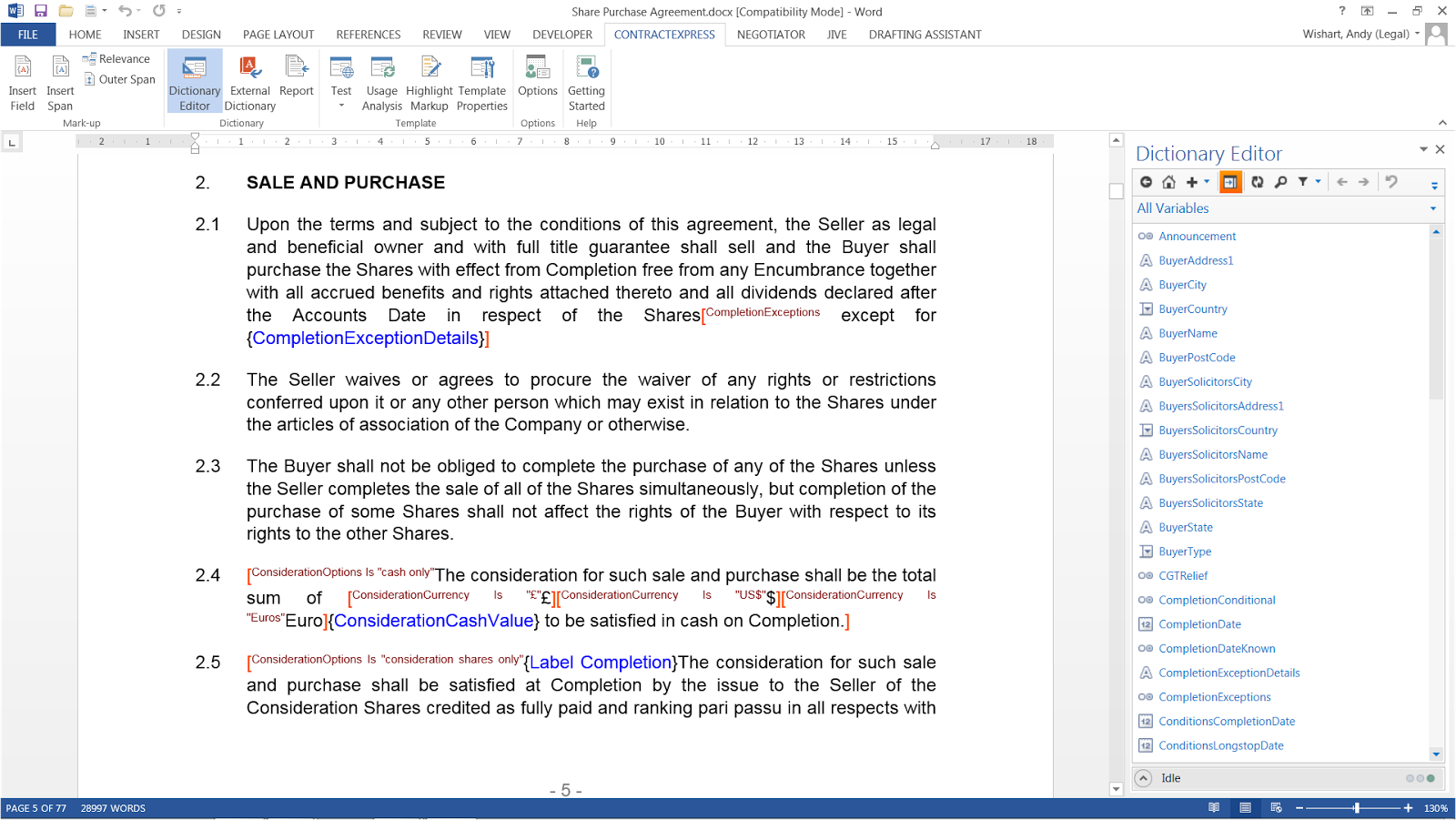The image size is (1456, 820).
Task: Click the plus Add icon in Dictionary Editor
Action: 1192,182
